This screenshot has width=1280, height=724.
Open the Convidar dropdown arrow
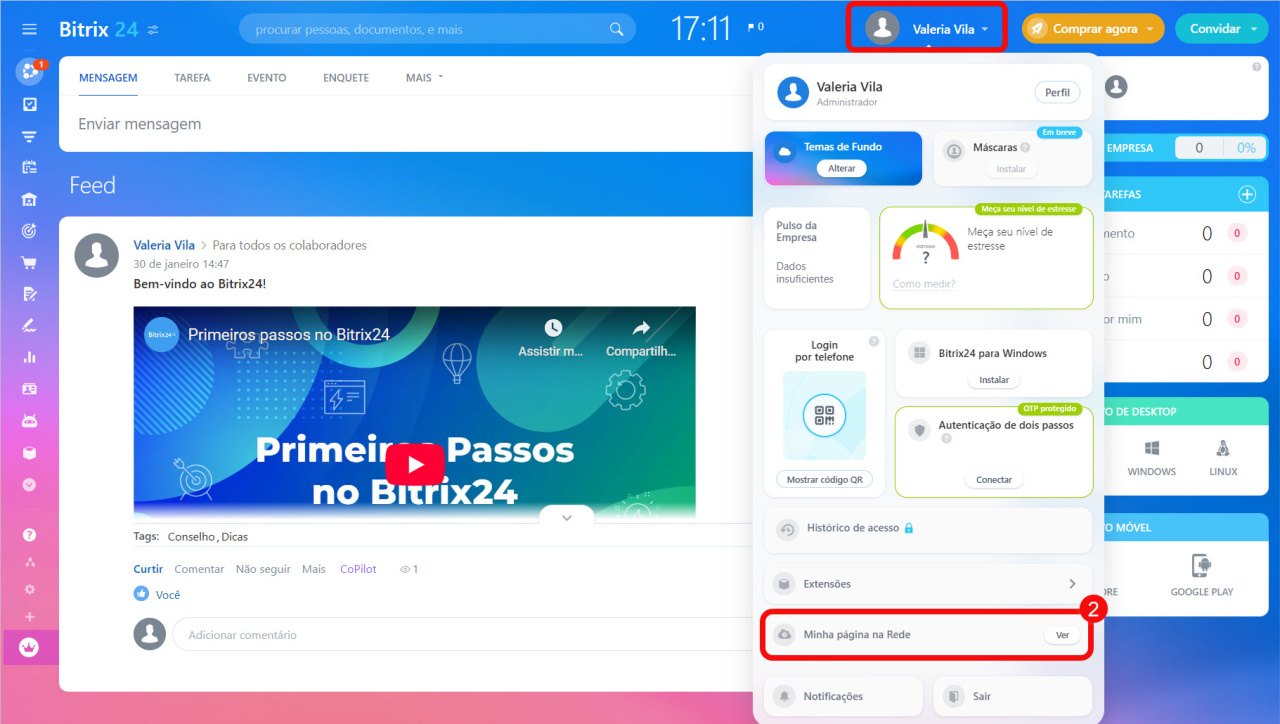[1254, 29]
